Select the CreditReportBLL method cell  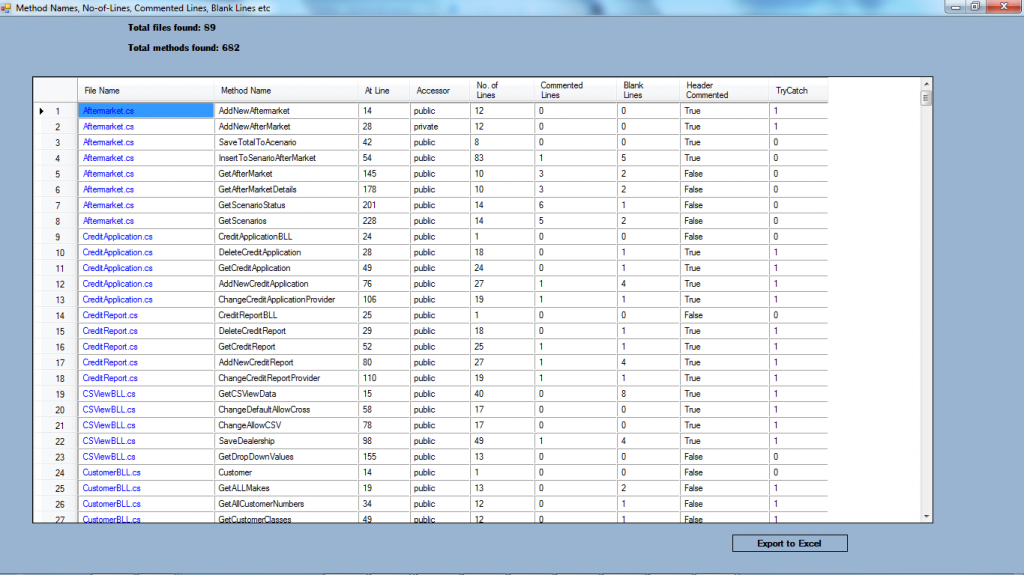[286, 315]
